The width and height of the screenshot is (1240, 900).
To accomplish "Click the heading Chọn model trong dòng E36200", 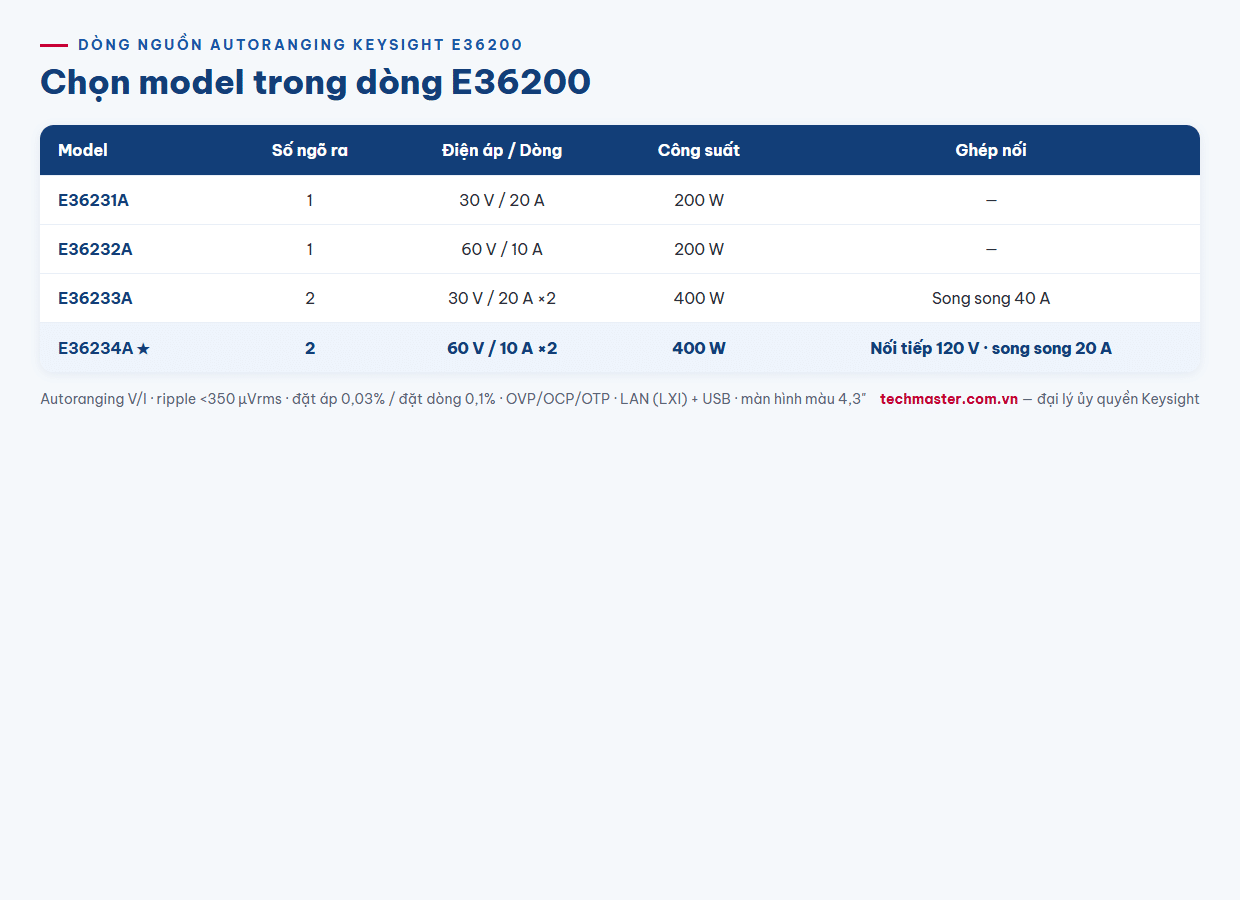I will 315,82.
